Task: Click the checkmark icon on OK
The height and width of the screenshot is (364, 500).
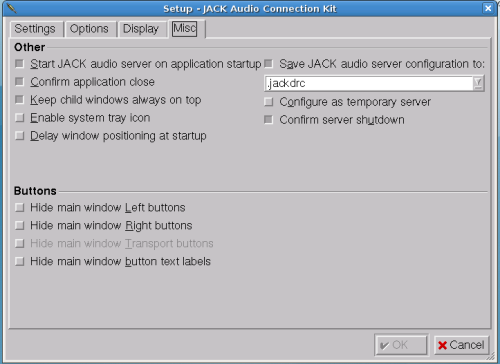Action: (x=384, y=346)
